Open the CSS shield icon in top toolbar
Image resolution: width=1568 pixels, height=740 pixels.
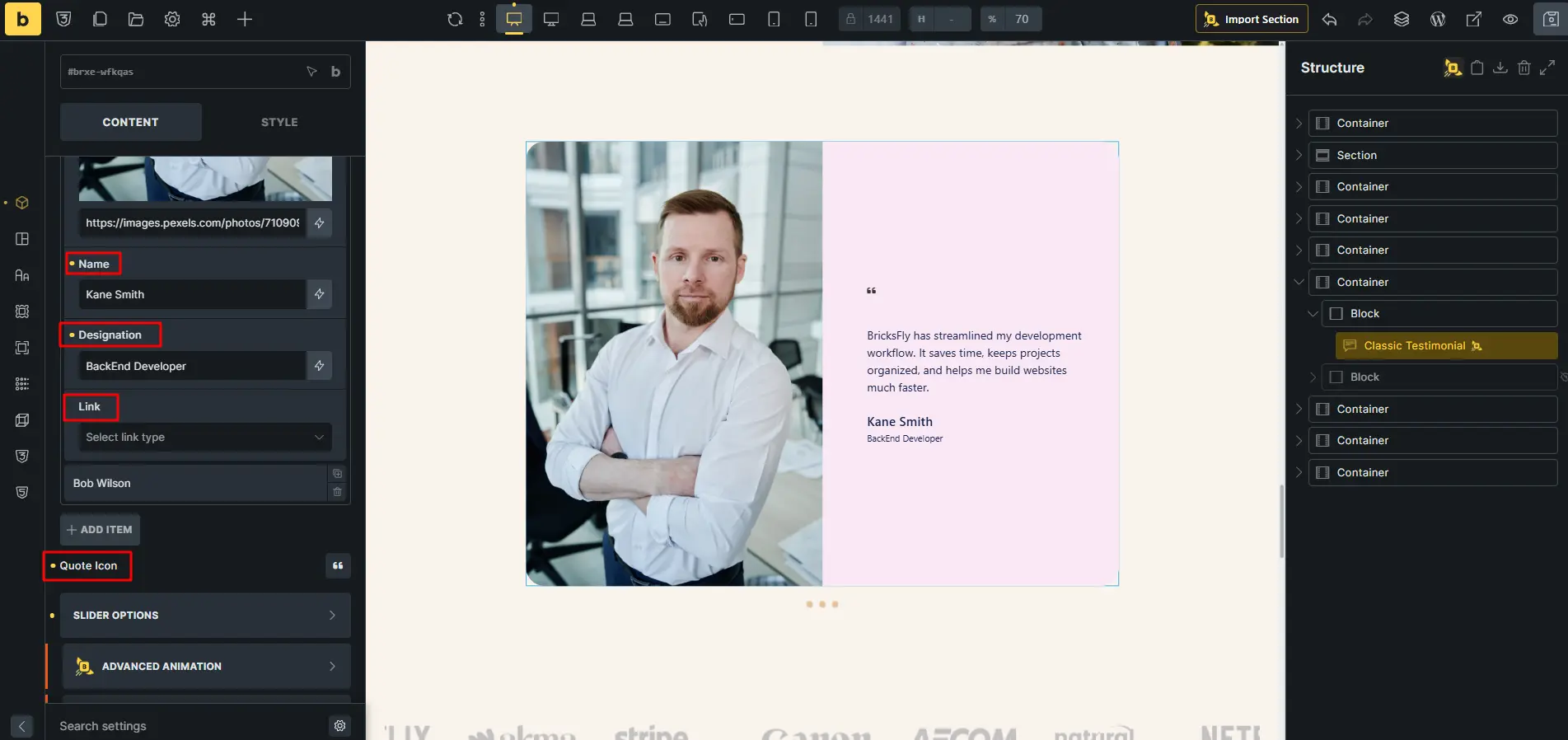[63, 19]
